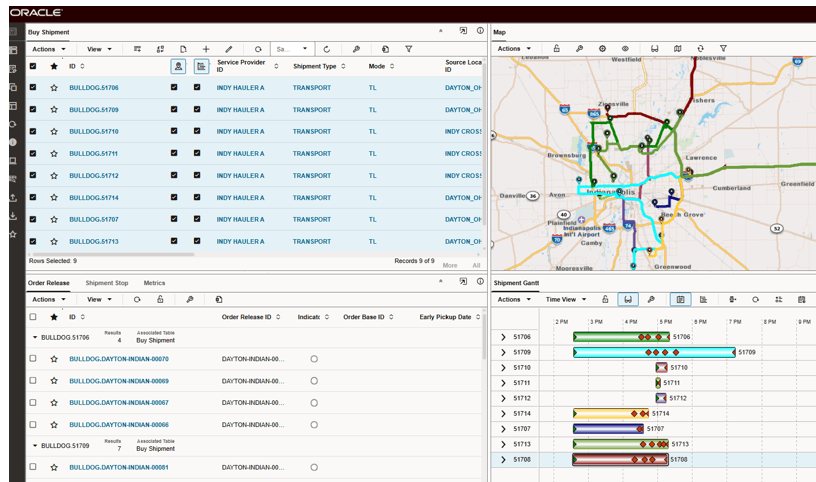Switch to the Metrics tab

click(x=154, y=283)
